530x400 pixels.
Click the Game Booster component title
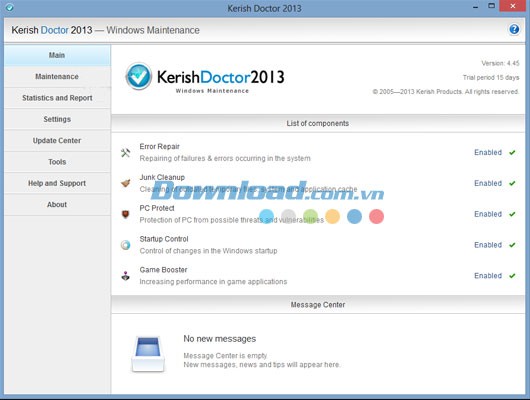click(163, 269)
